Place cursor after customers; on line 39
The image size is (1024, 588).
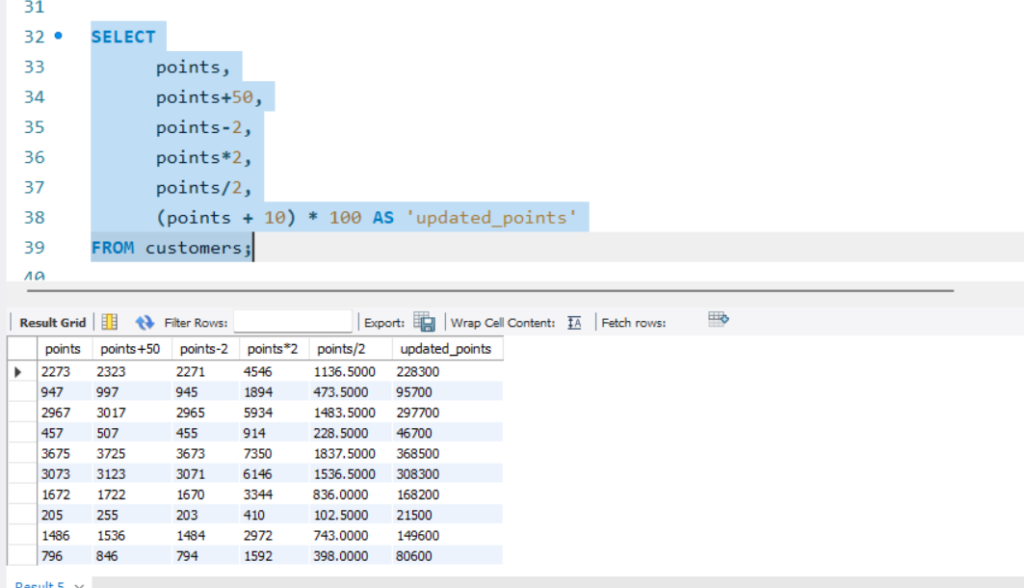tap(253, 248)
